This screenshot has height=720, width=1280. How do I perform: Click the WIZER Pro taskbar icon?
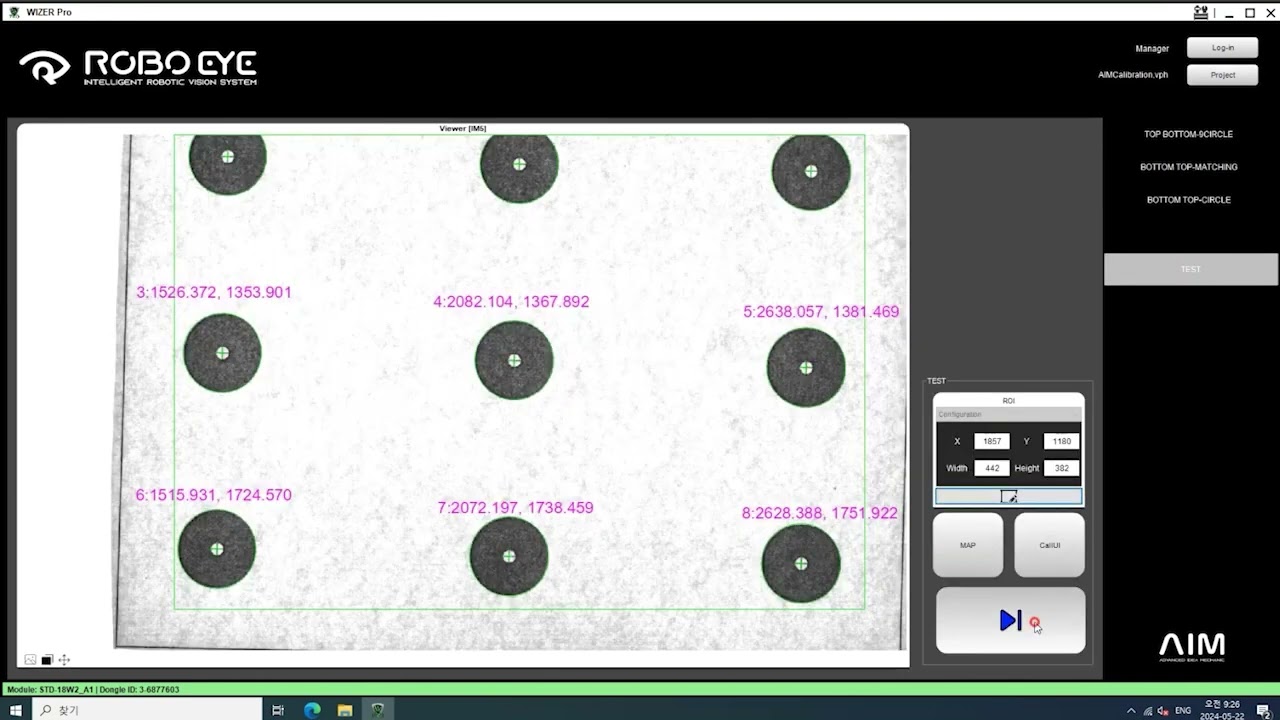(378, 710)
